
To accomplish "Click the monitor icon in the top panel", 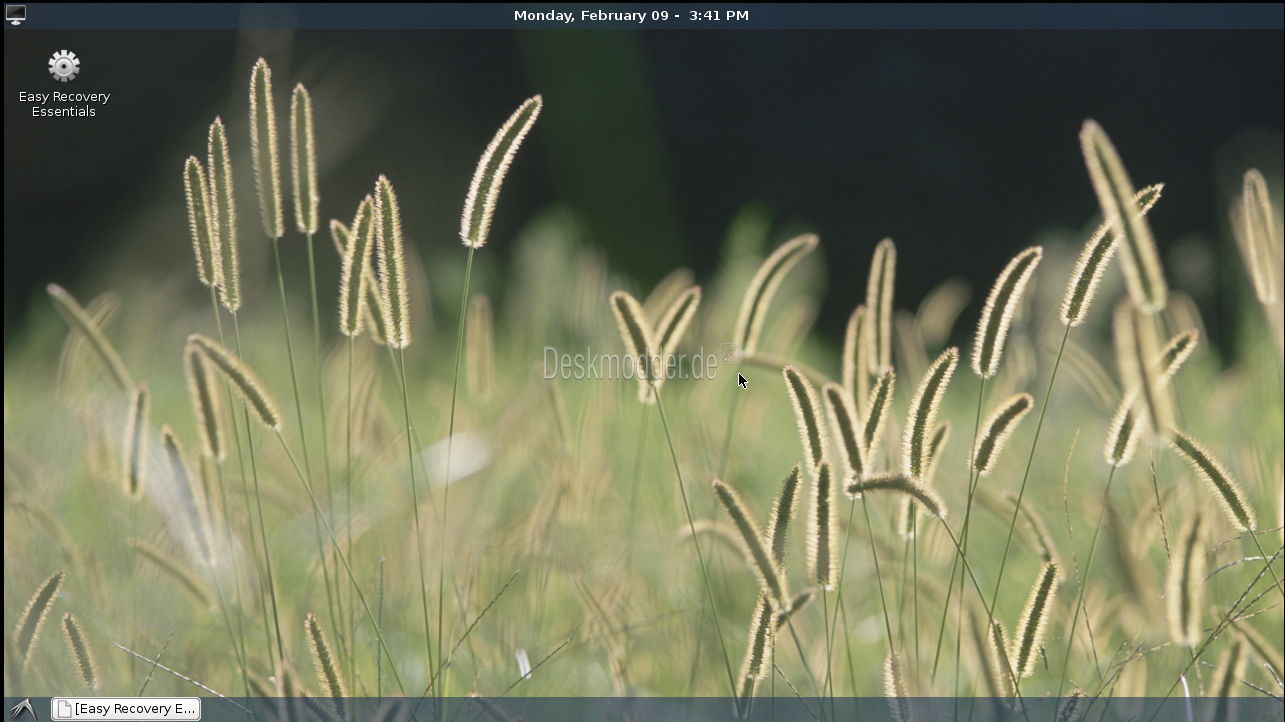I will 16,15.
